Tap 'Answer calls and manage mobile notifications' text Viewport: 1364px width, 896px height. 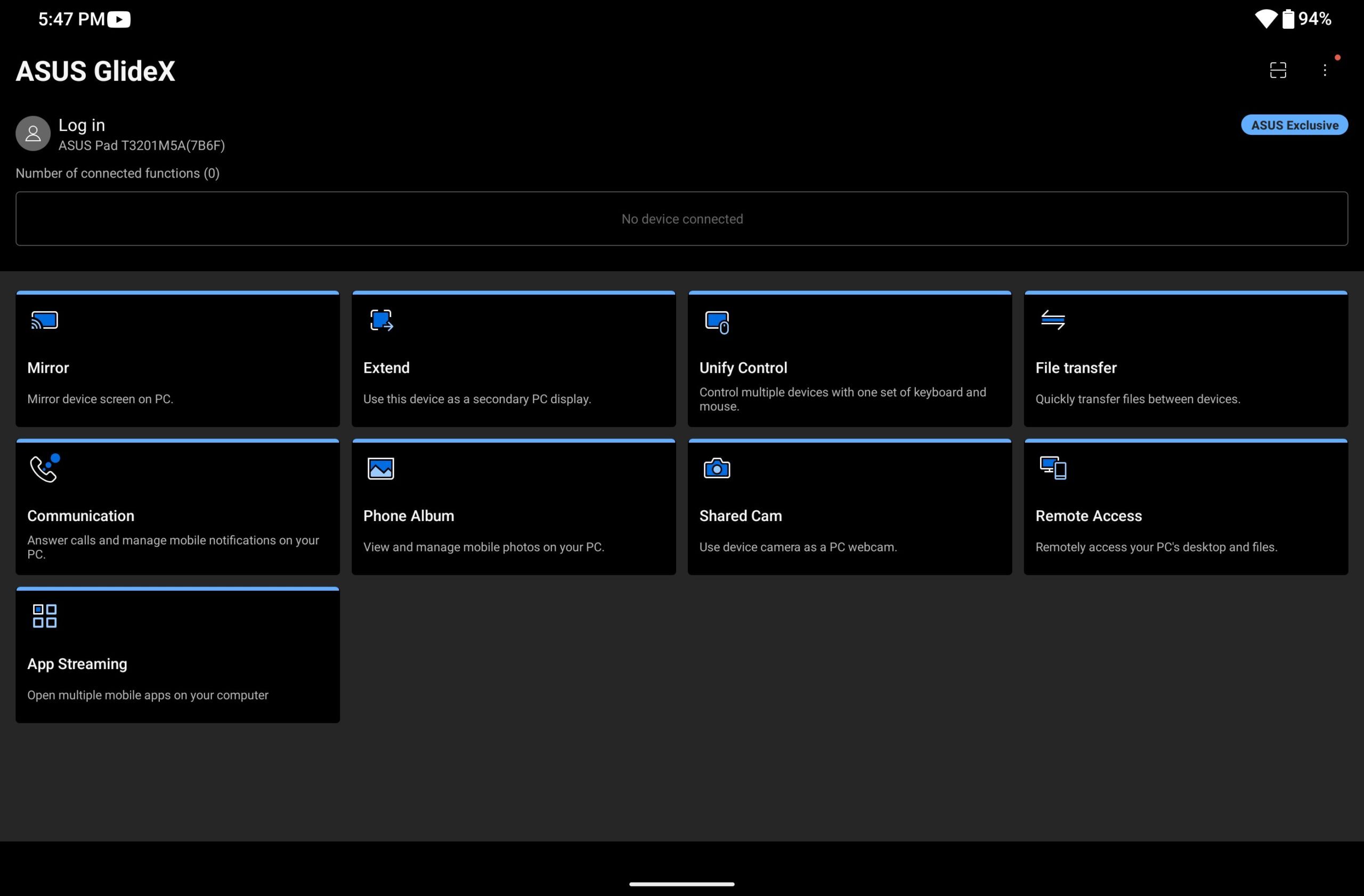(173, 547)
